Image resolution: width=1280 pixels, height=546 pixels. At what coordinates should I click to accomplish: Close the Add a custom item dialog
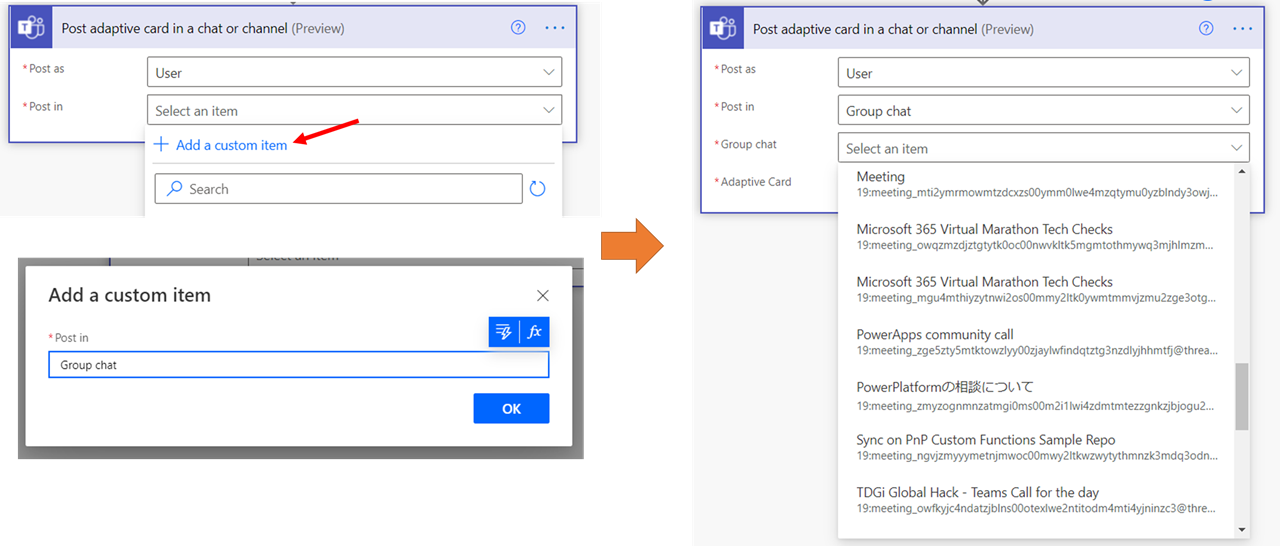tap(543, 295)
